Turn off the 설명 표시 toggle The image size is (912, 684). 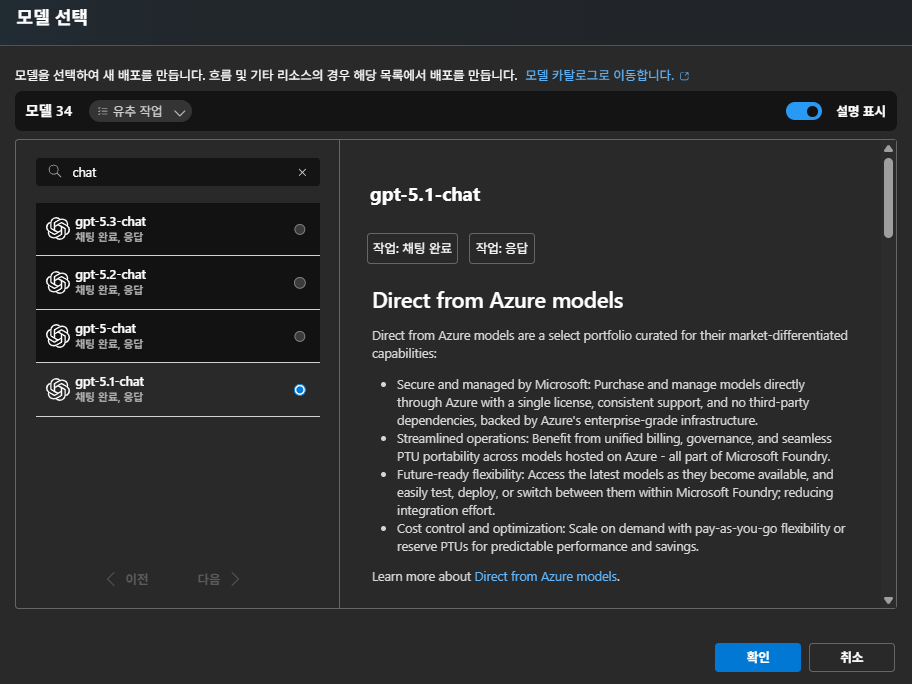click(803, 111)
